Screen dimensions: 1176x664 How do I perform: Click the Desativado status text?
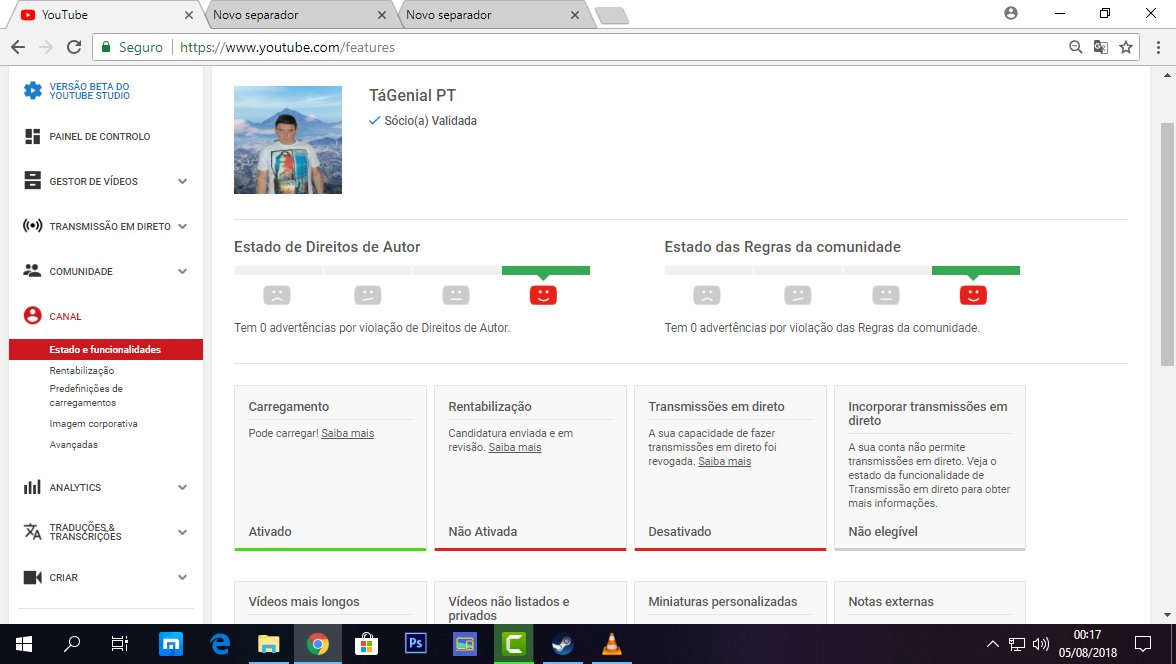[x=680, y=531]
